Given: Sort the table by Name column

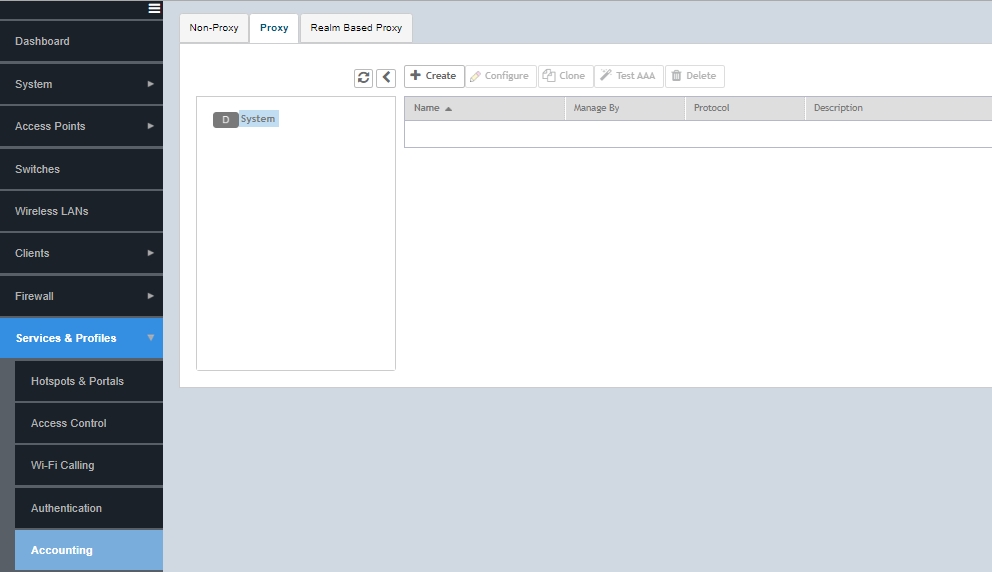Looking at the screenshot, I should (x=427, y=108).
